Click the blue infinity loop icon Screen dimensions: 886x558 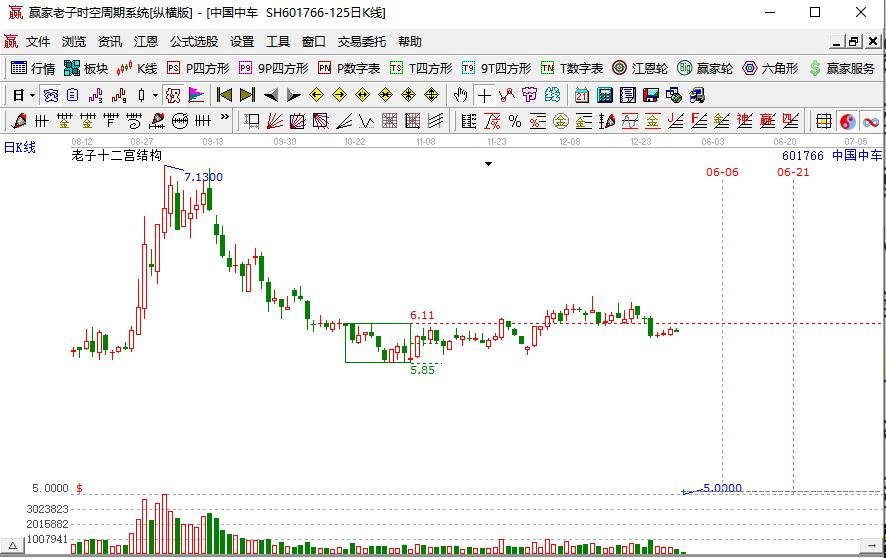(x=871, y=121)
